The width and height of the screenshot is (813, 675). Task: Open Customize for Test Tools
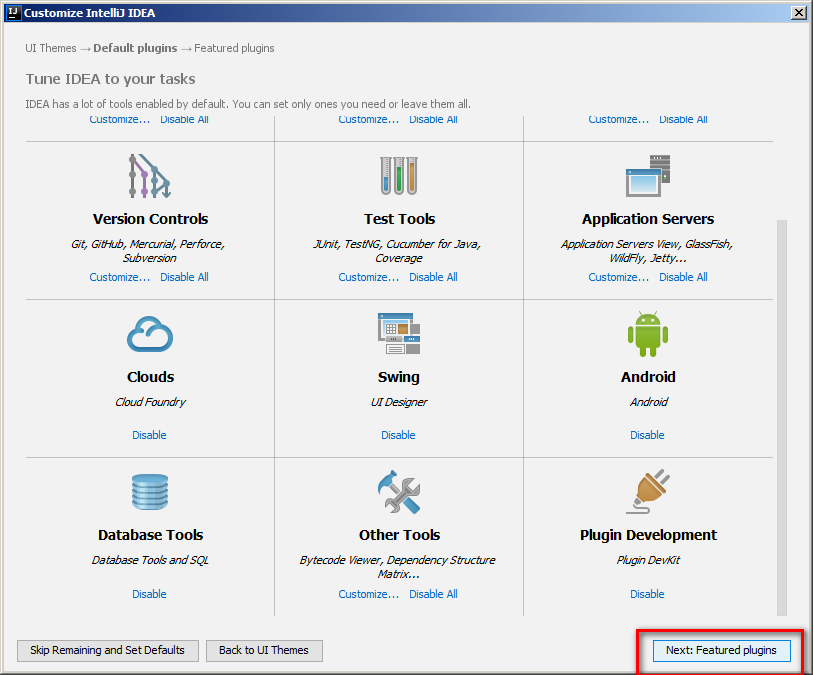369,277
